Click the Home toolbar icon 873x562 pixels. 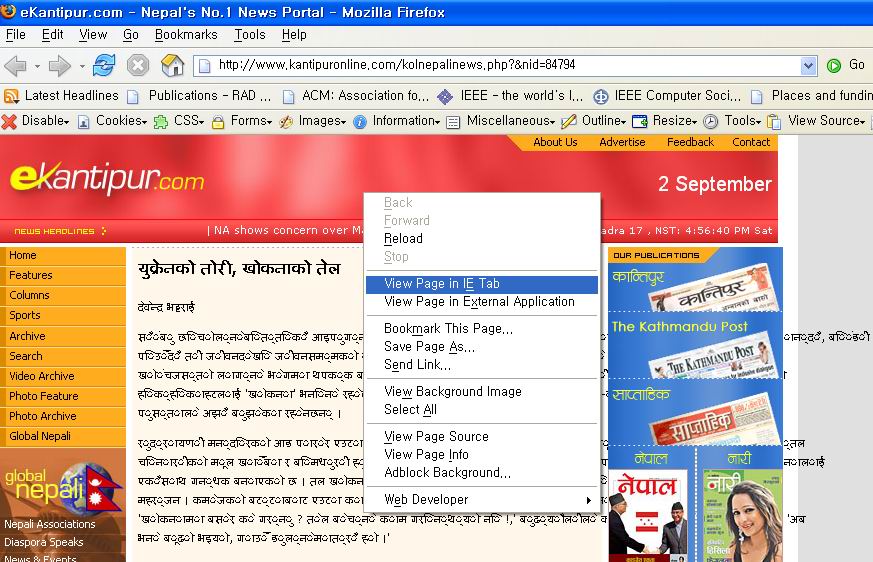click(x=172, y=66)
